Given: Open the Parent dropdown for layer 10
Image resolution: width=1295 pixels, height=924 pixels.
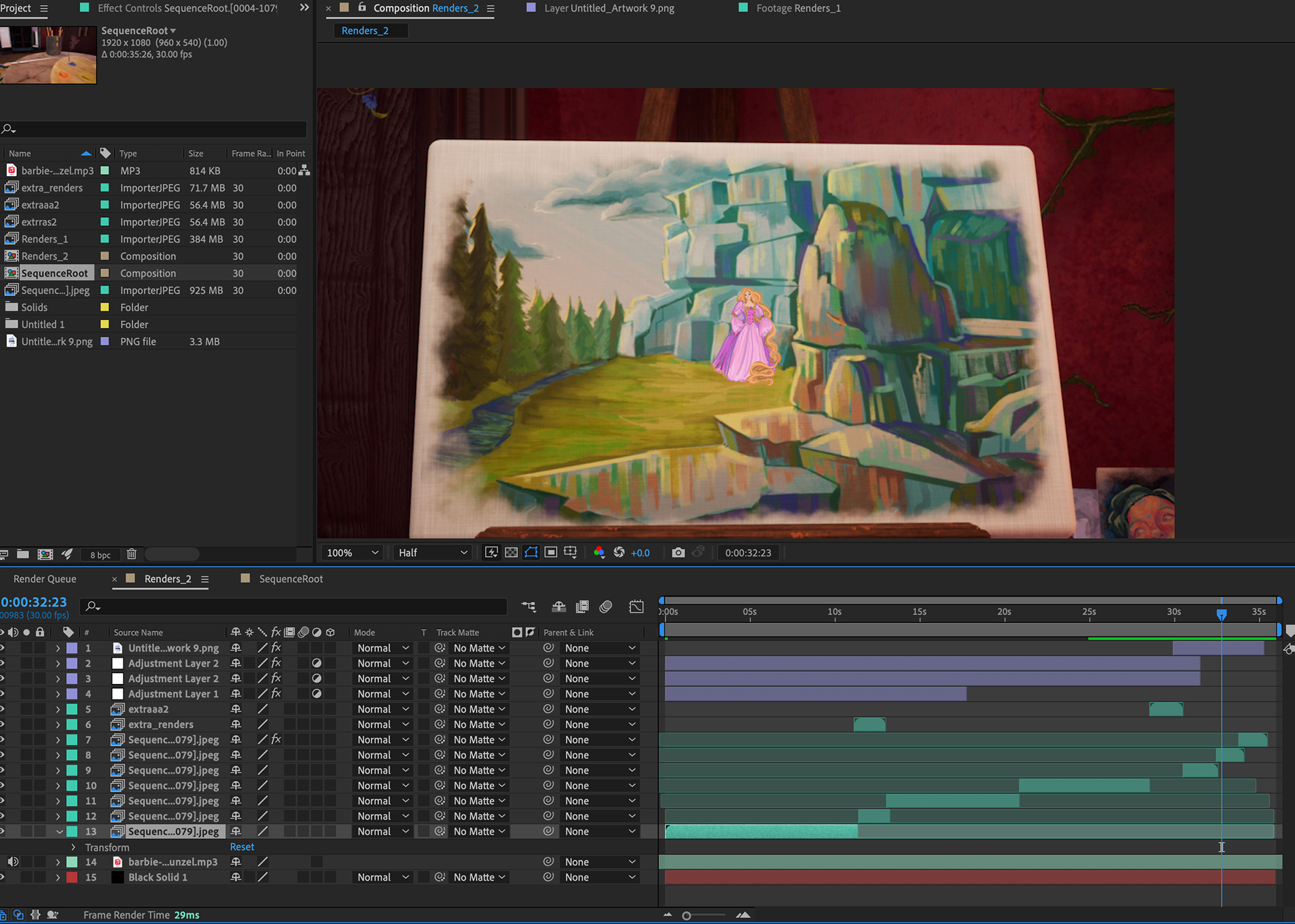Looking at the screenshot, I should (x=600, y=786).
